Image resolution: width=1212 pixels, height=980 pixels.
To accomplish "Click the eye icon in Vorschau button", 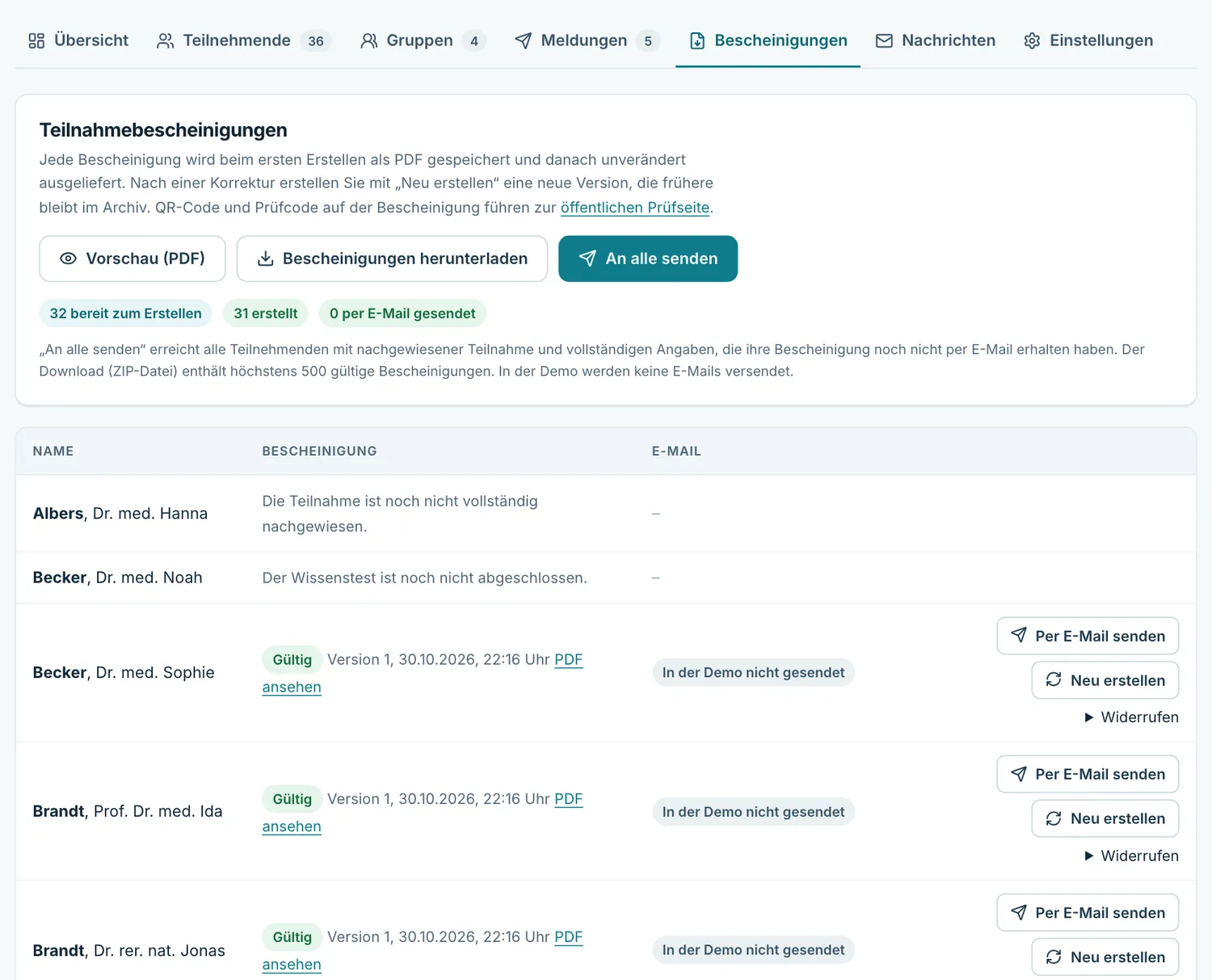I will tap(69, 259).
